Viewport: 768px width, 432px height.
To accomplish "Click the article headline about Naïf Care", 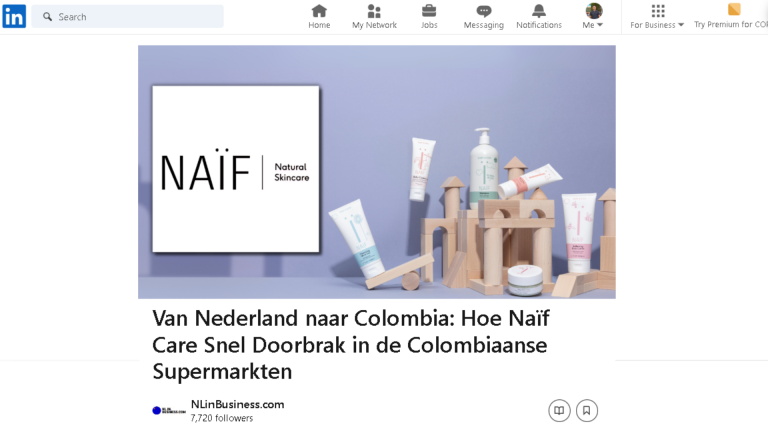I will tap(351, 345).
